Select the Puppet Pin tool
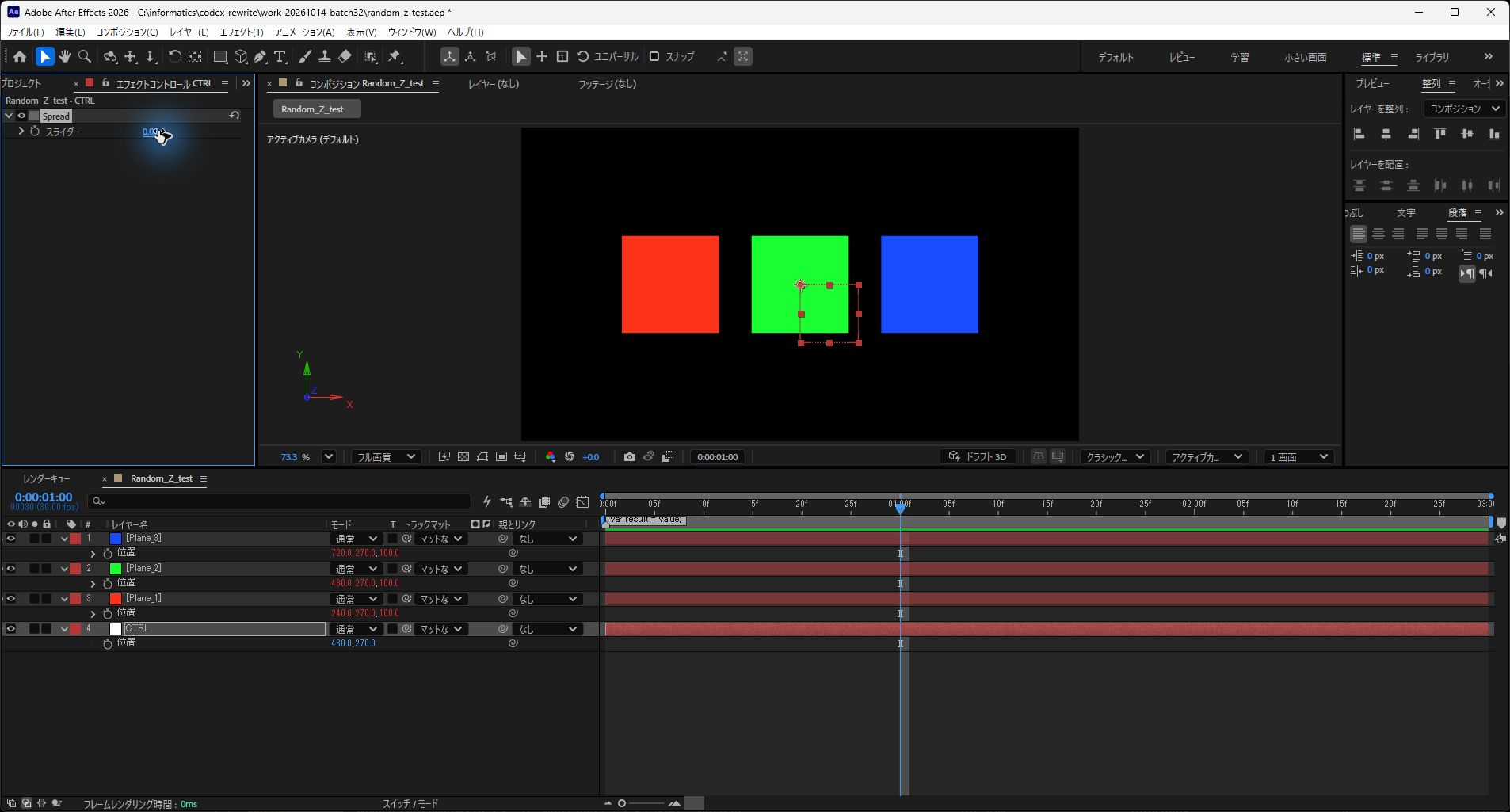The width and height of the screenshot is (1510, 812). click(x=395, y=56)
